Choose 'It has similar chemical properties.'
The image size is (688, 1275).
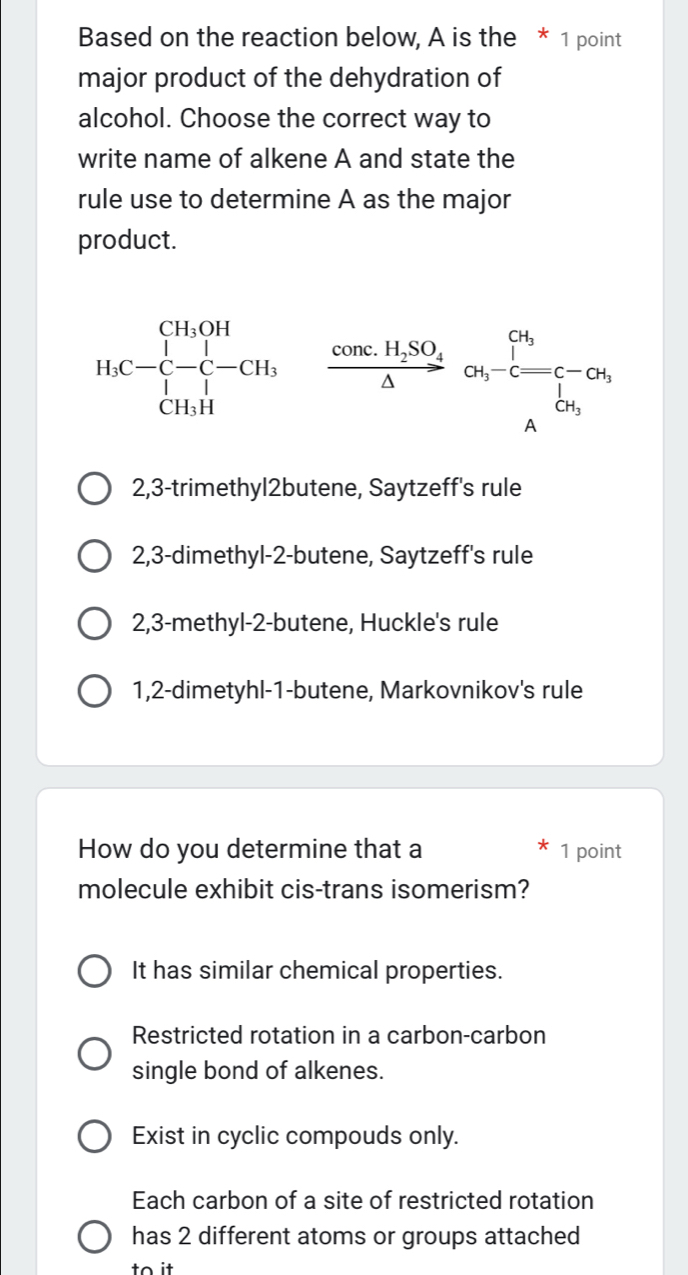coord(94,970)
